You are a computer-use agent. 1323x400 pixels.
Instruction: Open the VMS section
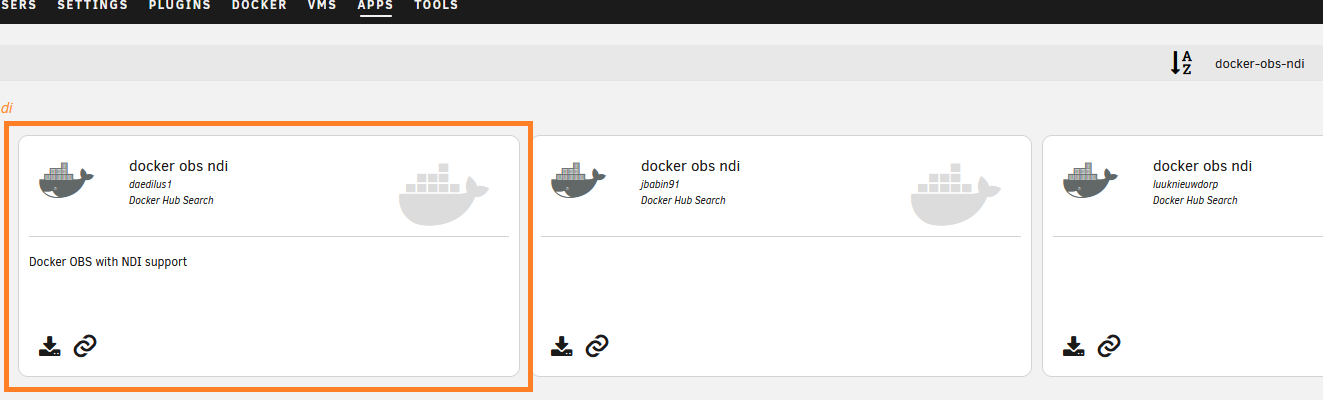(x=322, y=6)
